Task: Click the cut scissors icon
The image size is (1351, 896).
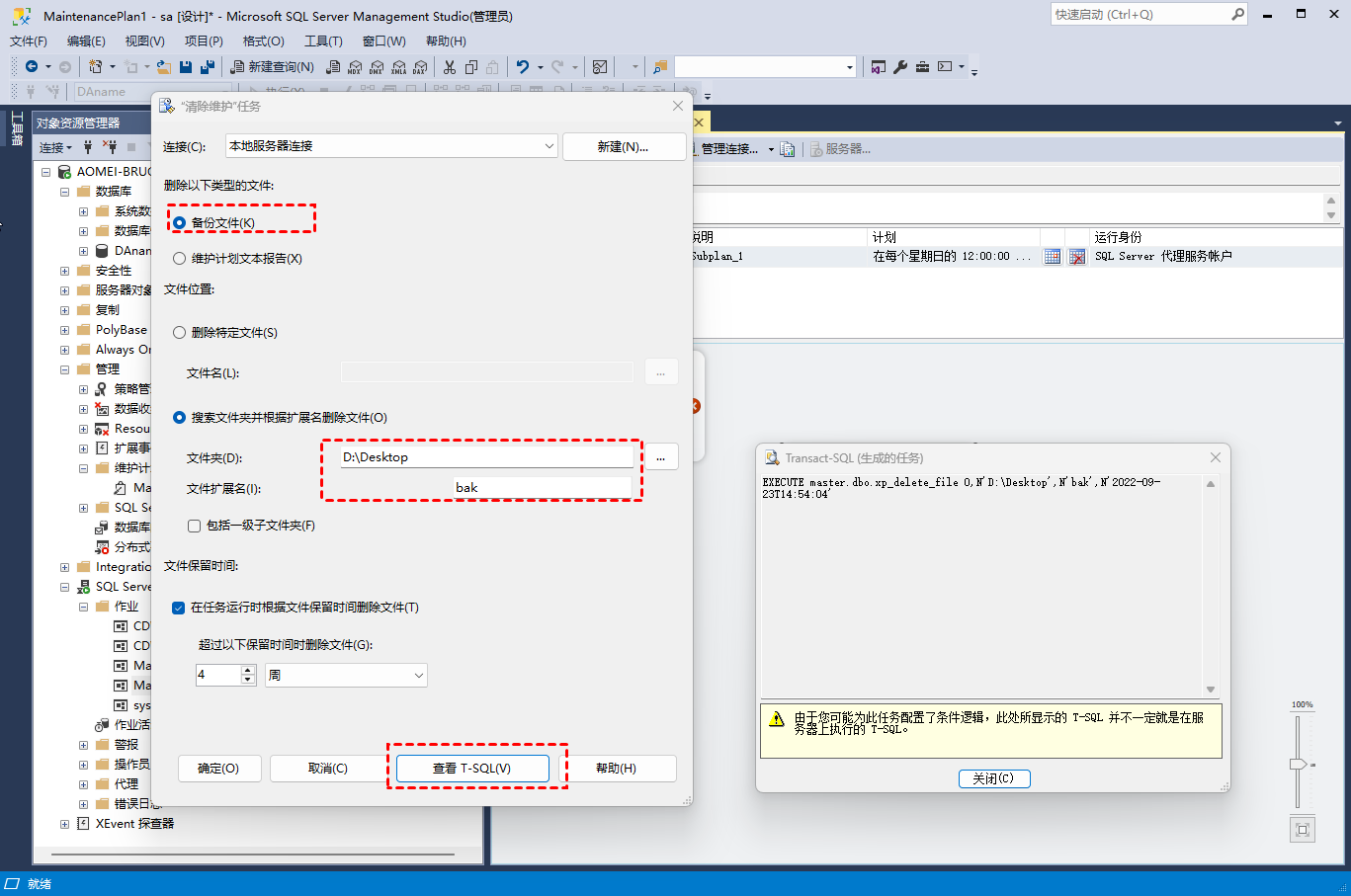Action: tap(450, 66)
